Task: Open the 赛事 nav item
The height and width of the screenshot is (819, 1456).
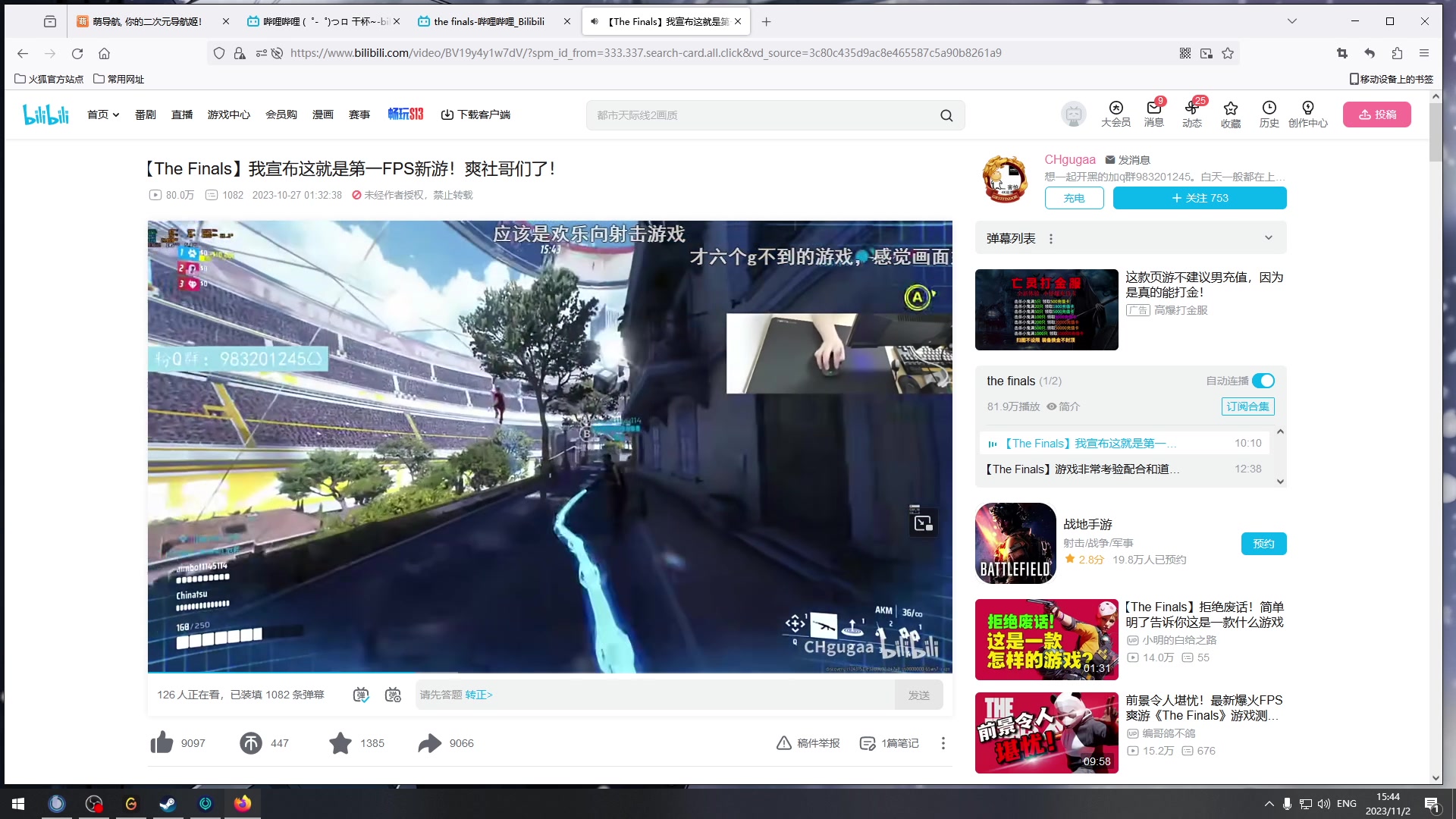Action: point(359,115)
